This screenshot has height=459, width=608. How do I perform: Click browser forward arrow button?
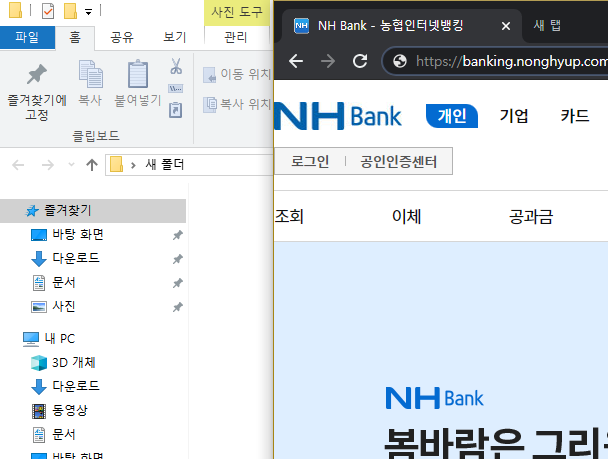(328, 61)
